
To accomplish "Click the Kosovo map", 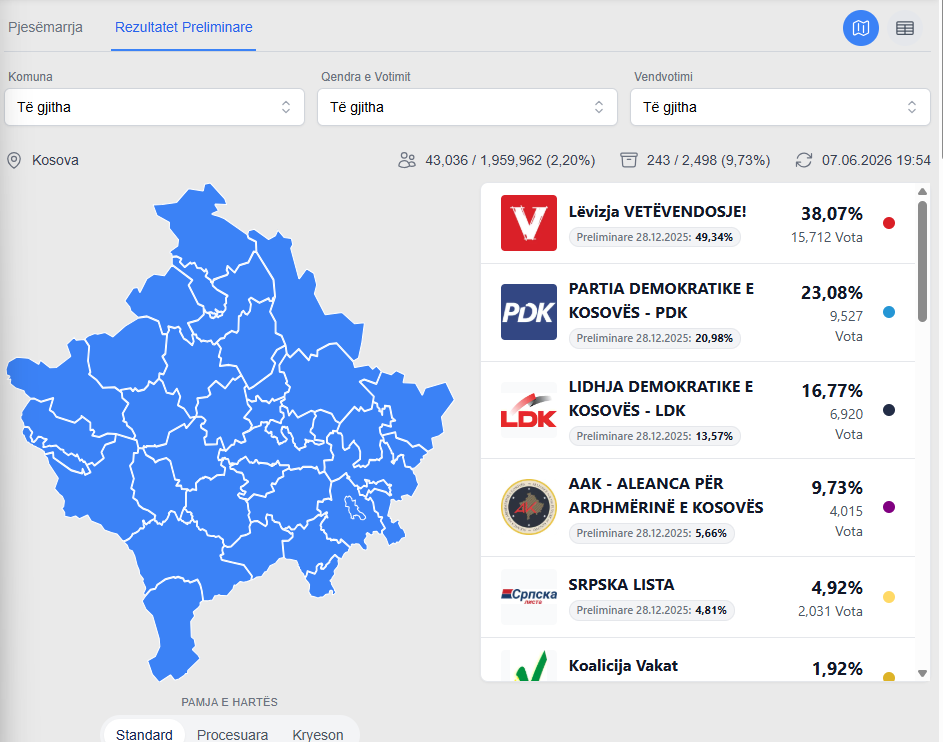I will (229, 432).
